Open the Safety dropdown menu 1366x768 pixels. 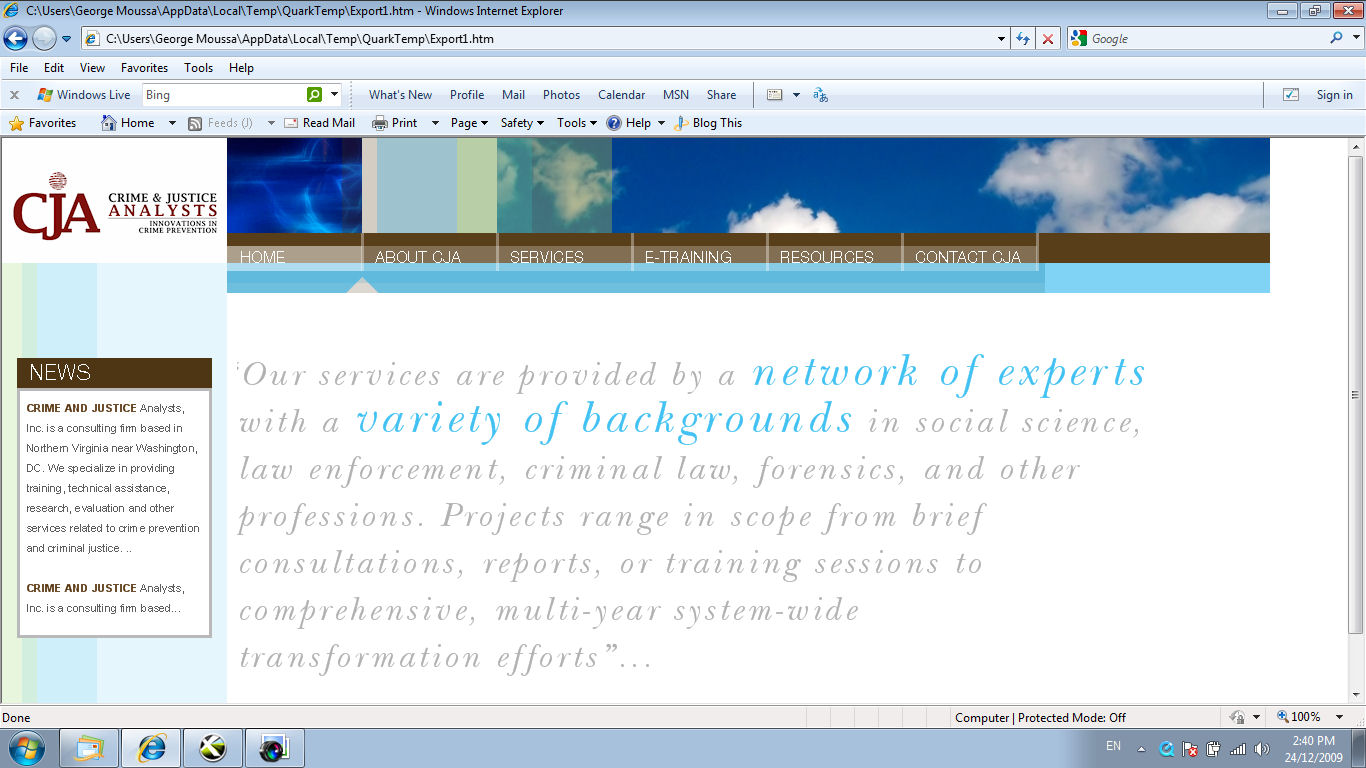[x=516, y=122]
